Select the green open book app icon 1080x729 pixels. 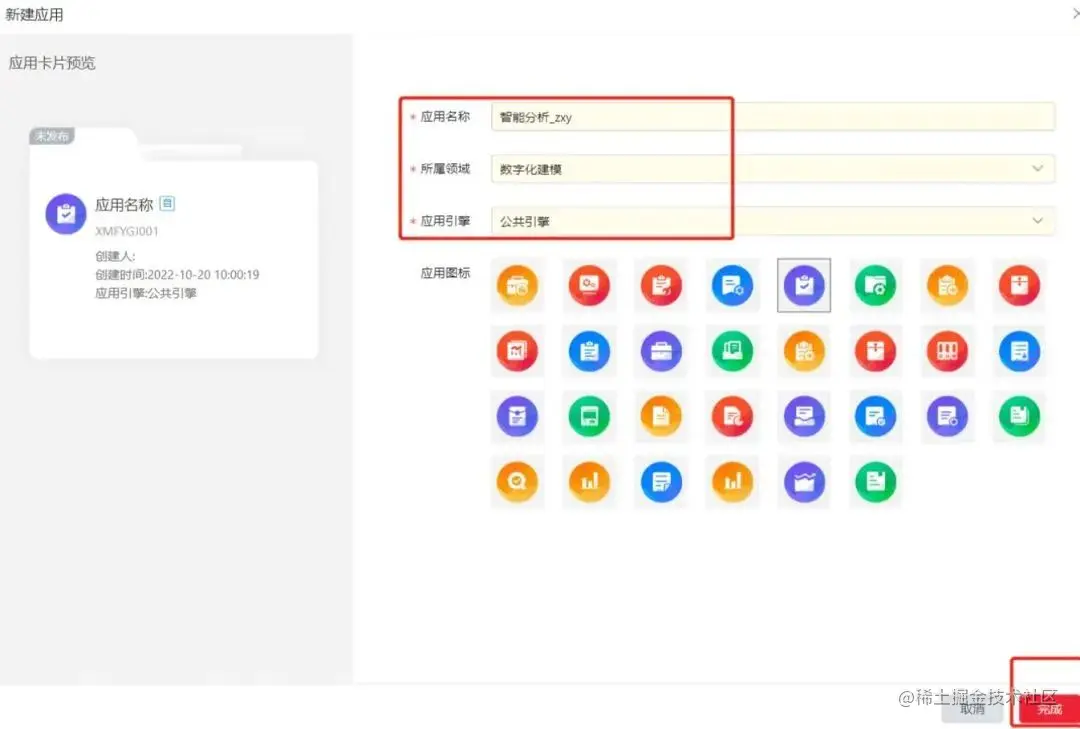(733, 351)
